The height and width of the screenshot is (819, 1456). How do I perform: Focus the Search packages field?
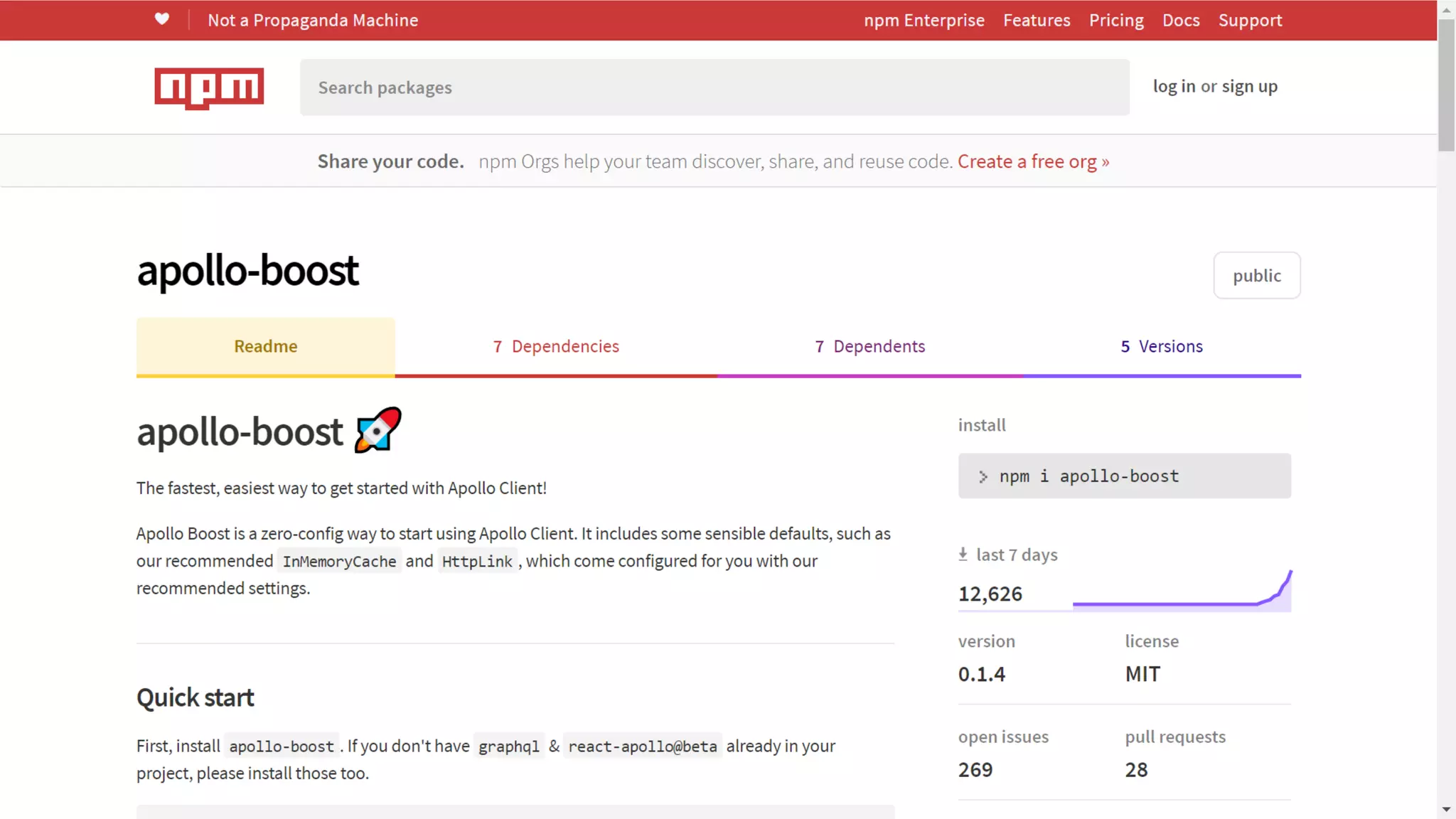click(x=714, y=87)
